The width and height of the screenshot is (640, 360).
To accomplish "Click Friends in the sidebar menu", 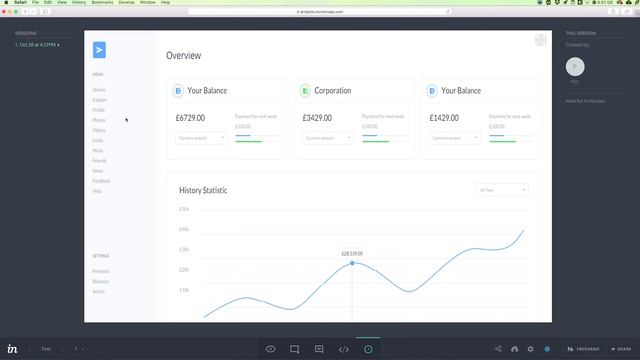I will pyautogui.click(x=99, y=161).
